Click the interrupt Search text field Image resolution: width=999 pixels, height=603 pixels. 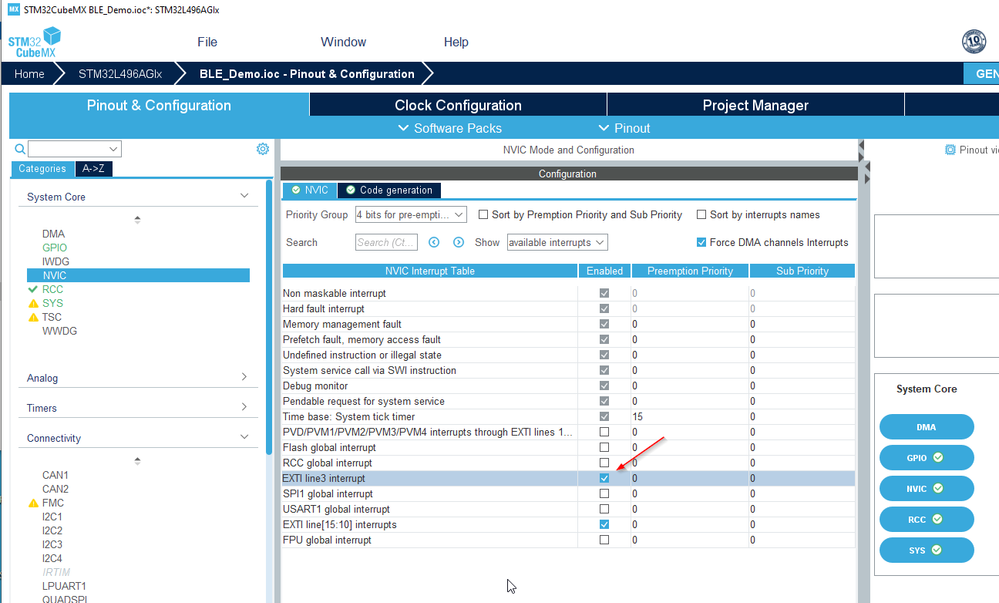pos(386,242)
